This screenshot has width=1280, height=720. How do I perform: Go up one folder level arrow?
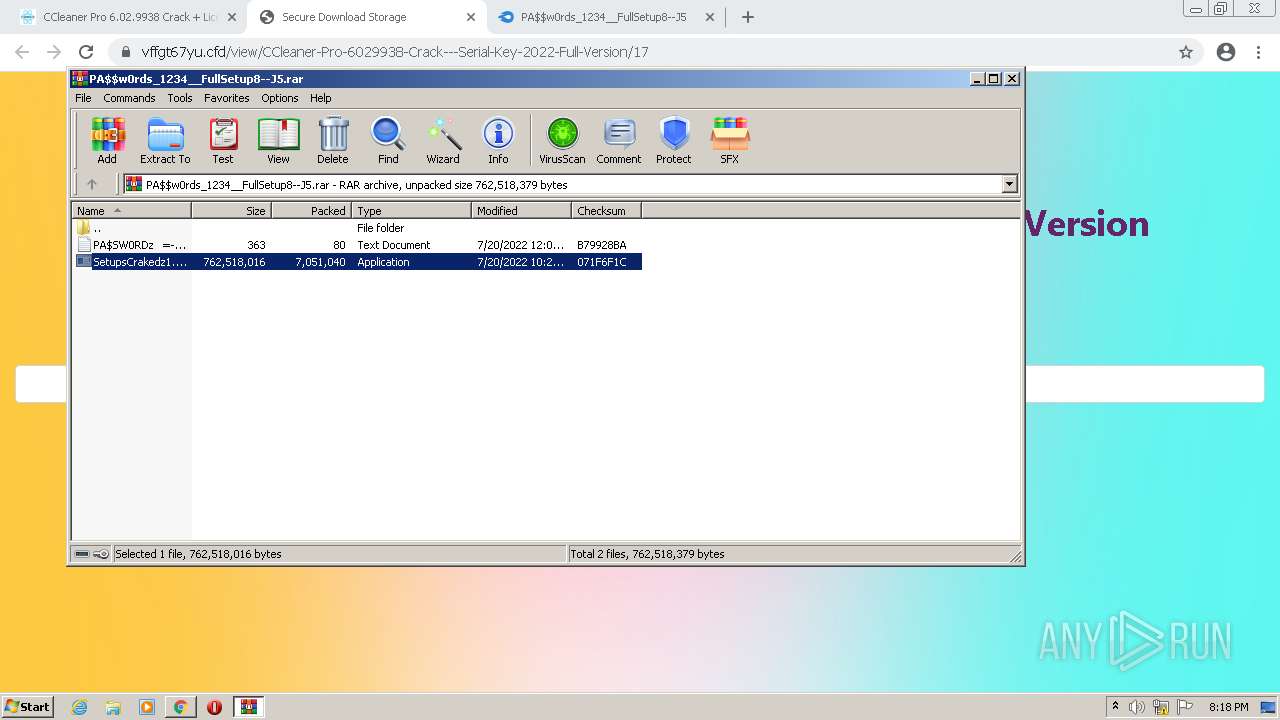pos(92,184)
